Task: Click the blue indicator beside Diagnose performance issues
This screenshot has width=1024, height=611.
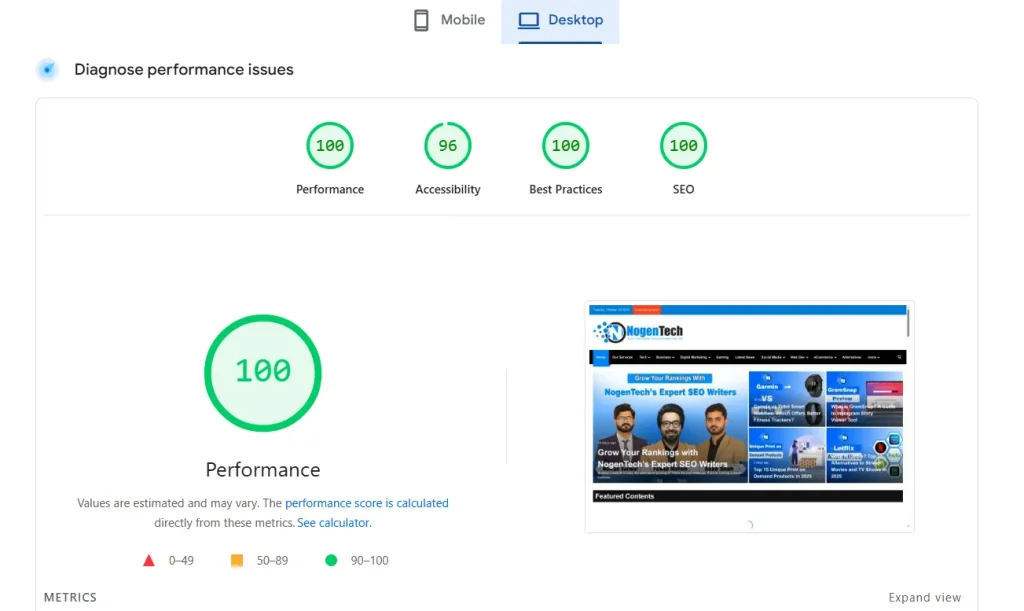Action: pos(47,68)
